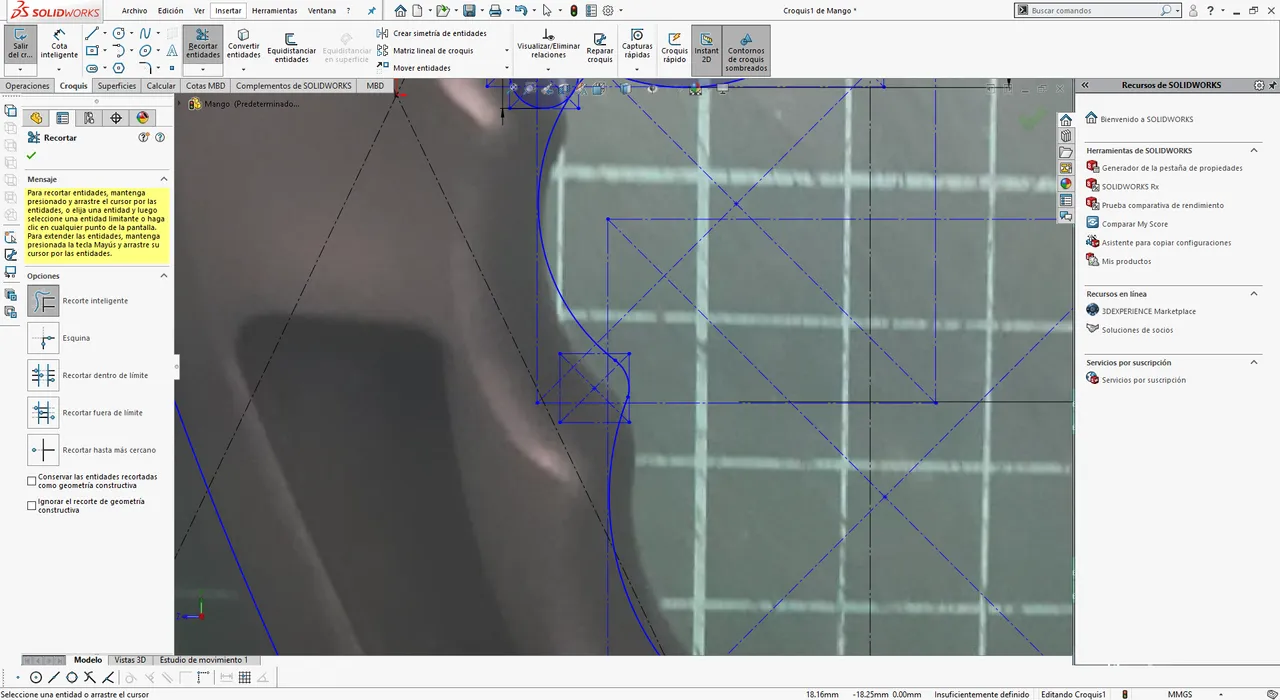Open dropdown under Recortar entidades
The width and height of the screenshot is (1280, 700).
point(203,69)
